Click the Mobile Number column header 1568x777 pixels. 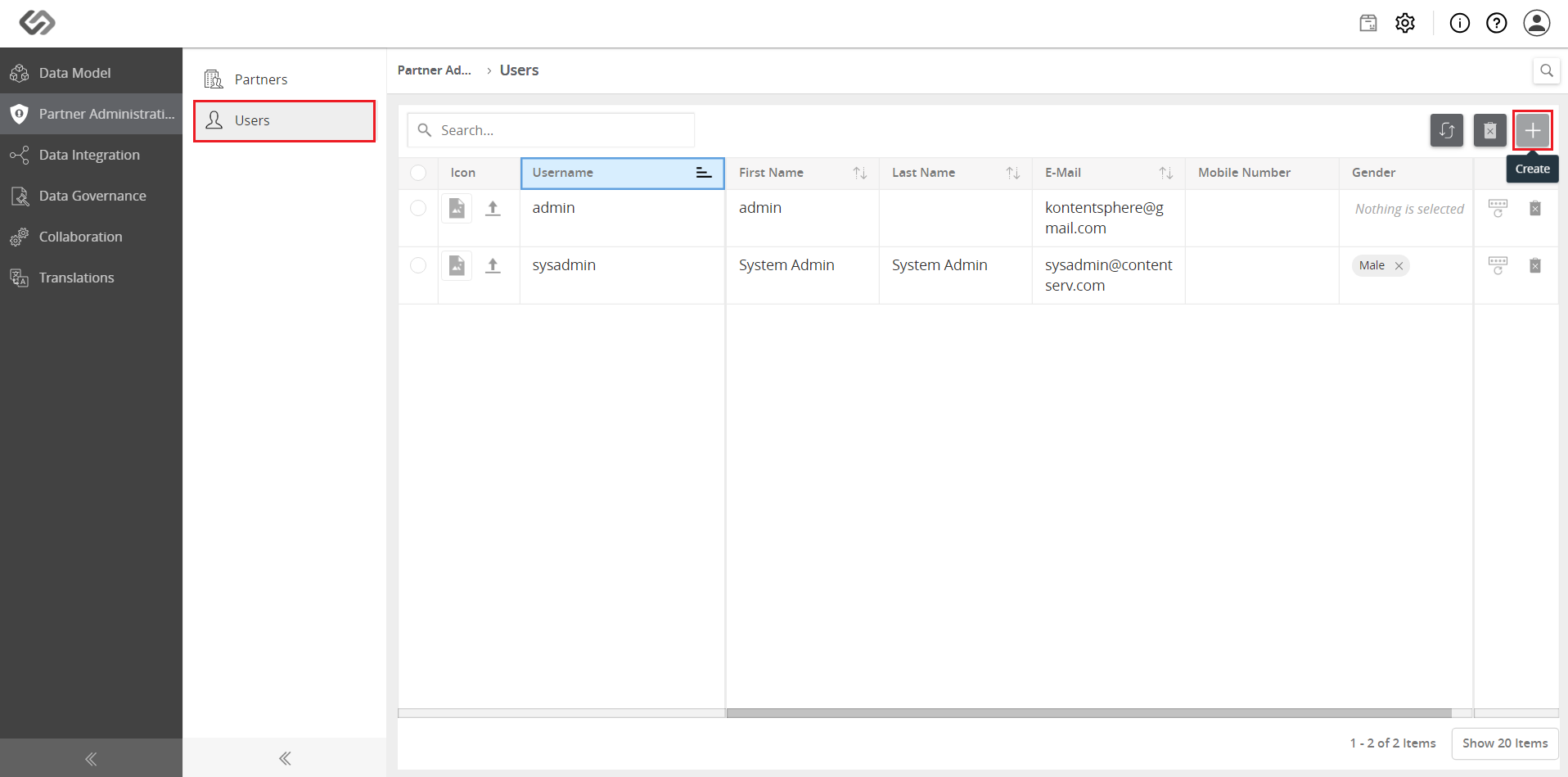pos(1262,173)
